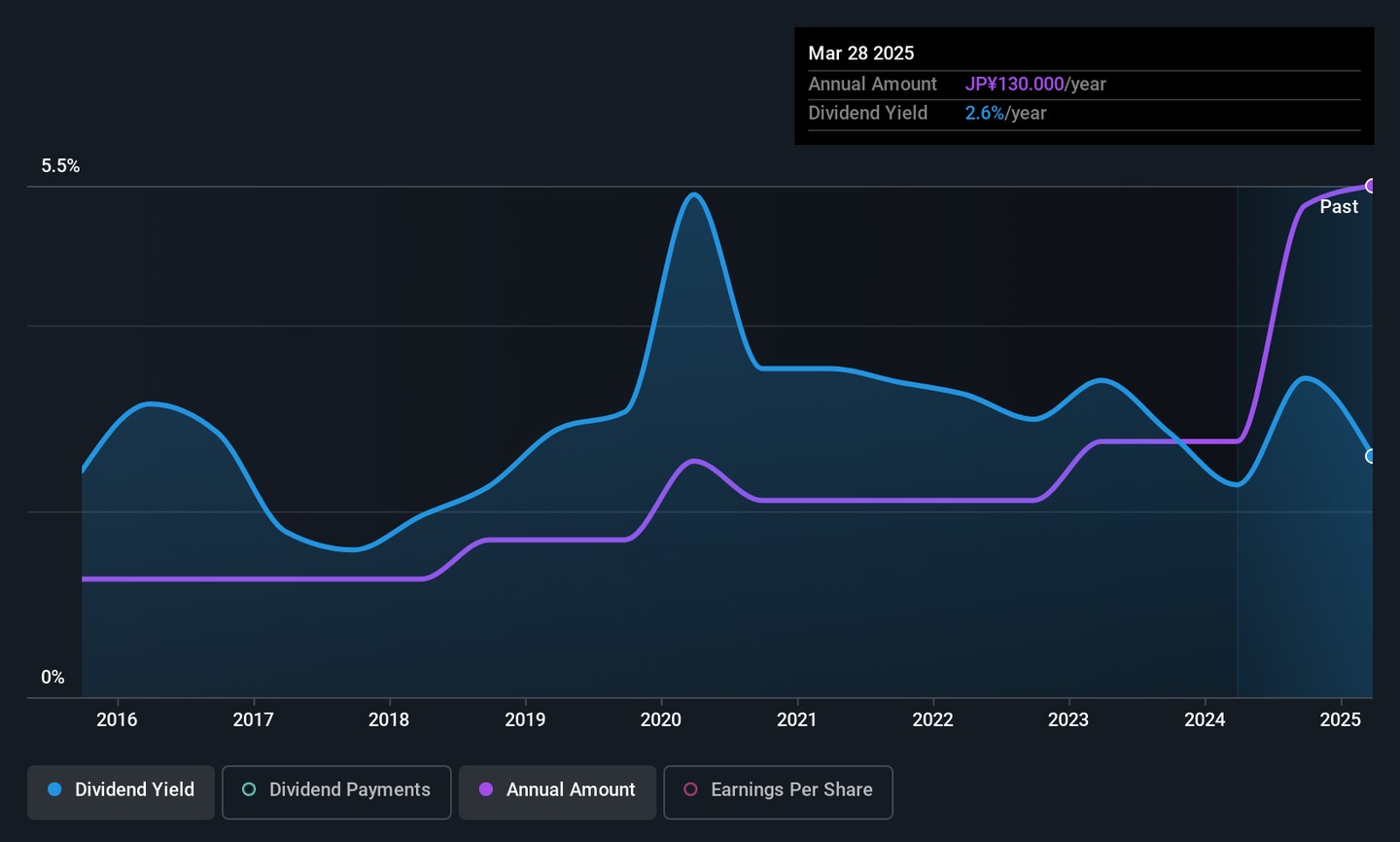Image resolution: width=1400 pixels, height=842 pixels.
Task: Click the blue Dividend Yield endpoint marker
Action: [x=1371, y=456]
